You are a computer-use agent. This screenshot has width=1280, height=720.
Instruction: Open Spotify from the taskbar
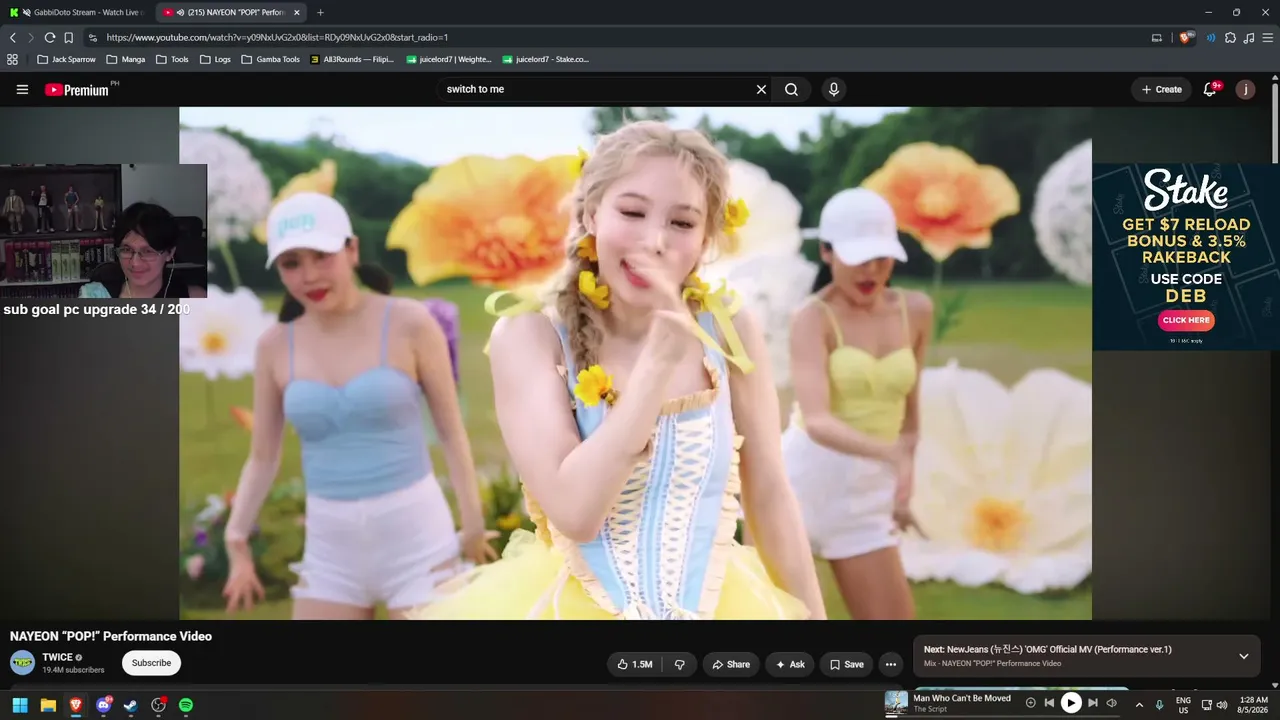(x=186, y=705)
